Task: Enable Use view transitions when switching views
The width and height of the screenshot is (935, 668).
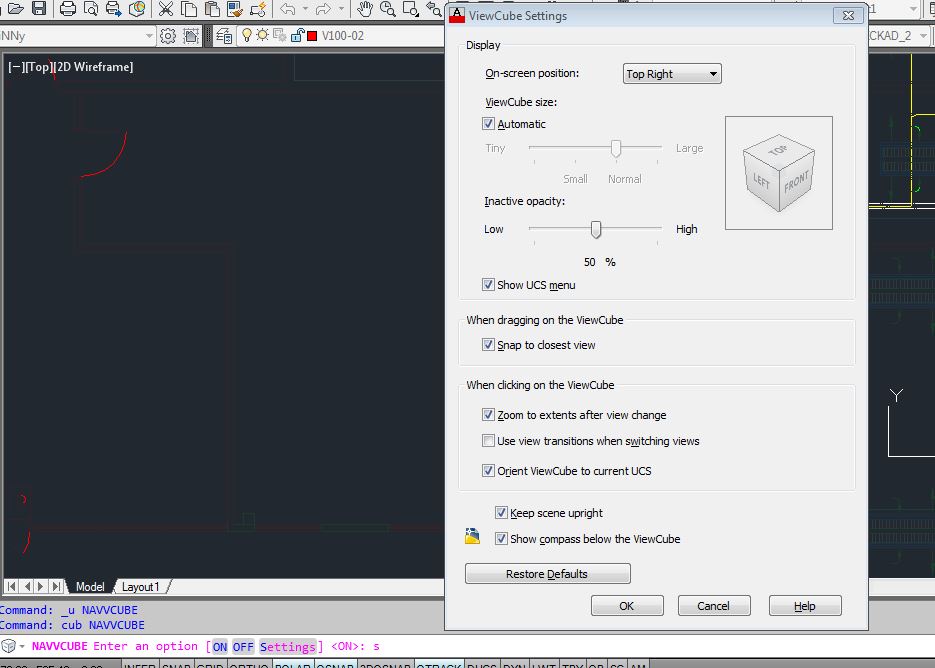Action: [x=489, y=441]
